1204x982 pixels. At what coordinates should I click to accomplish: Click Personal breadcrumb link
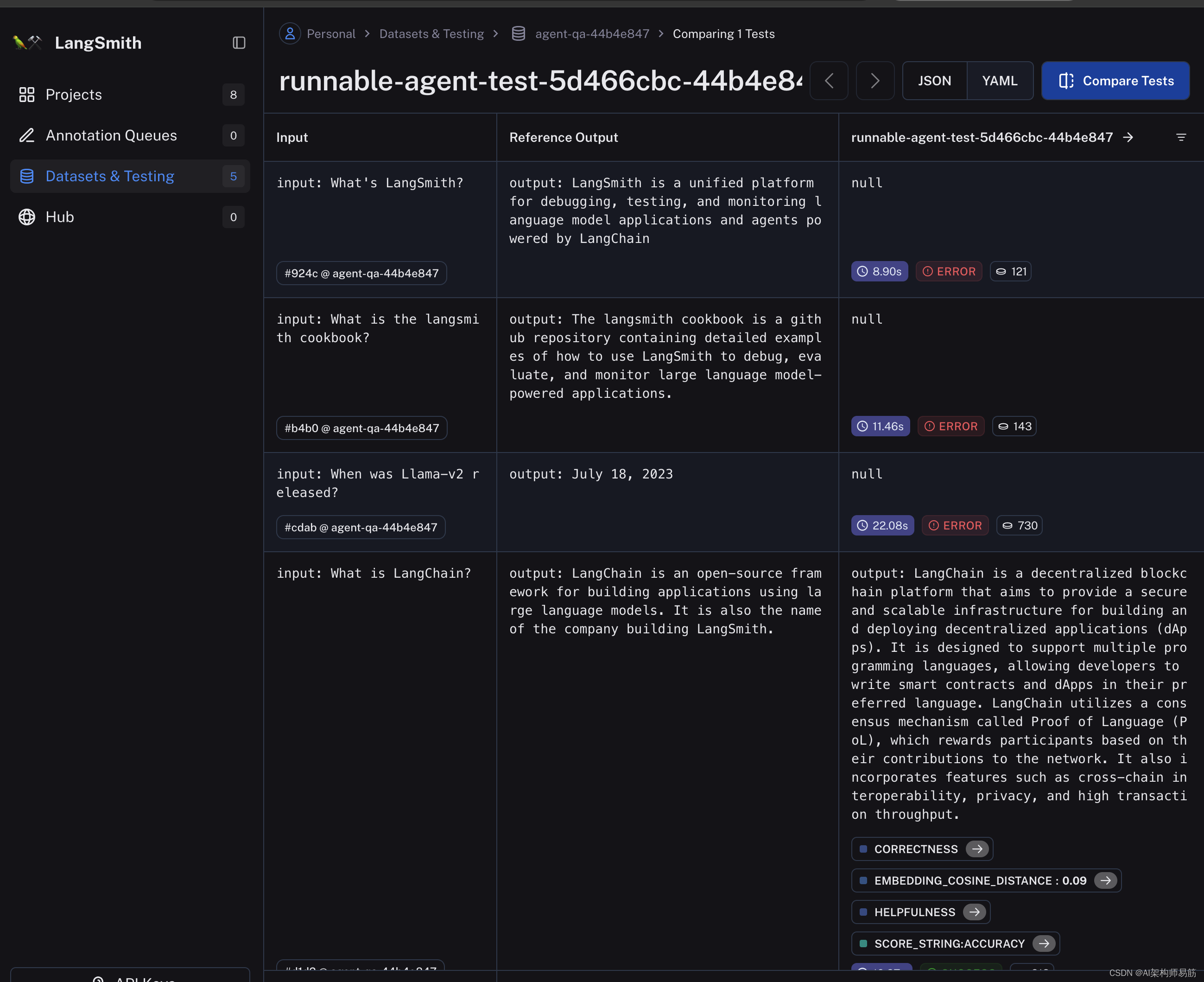331,34
